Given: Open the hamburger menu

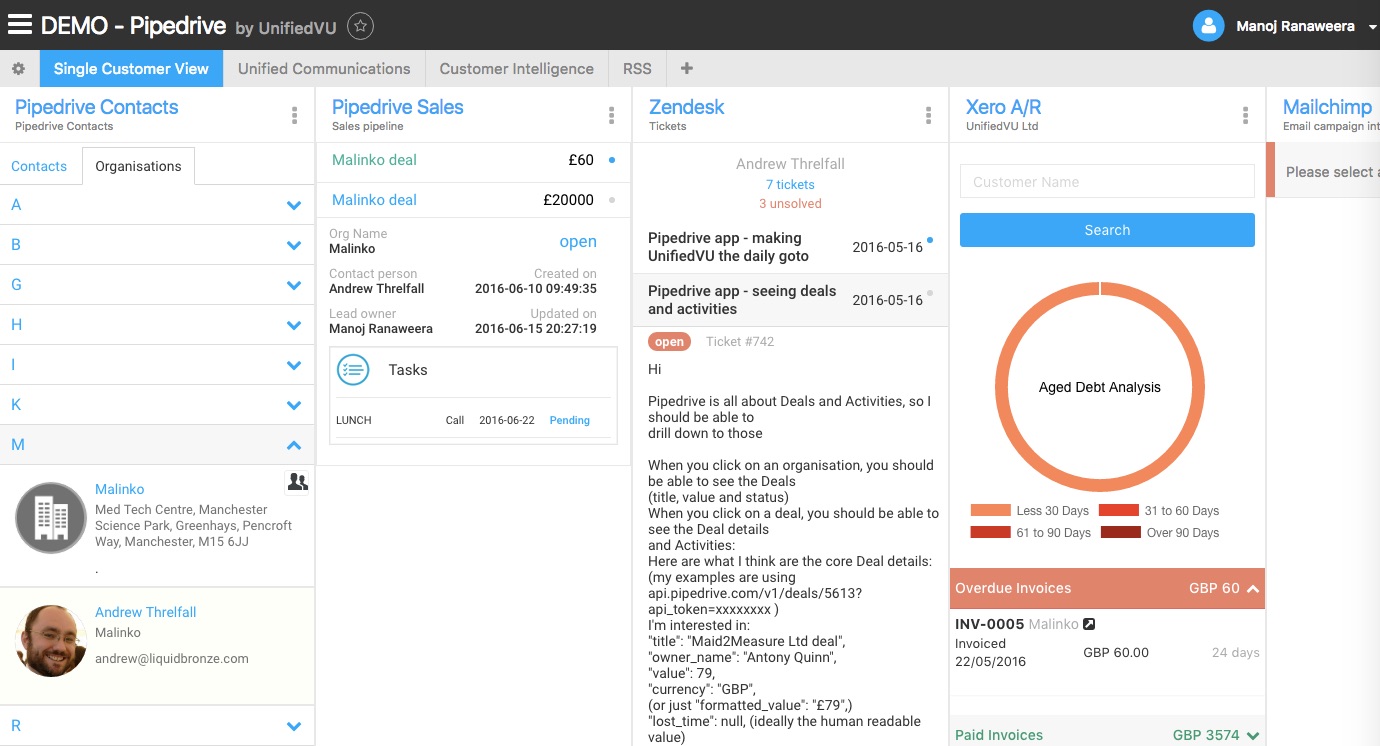Looking at the screenshot, I should pyautogui.click(x=20, y=25).
